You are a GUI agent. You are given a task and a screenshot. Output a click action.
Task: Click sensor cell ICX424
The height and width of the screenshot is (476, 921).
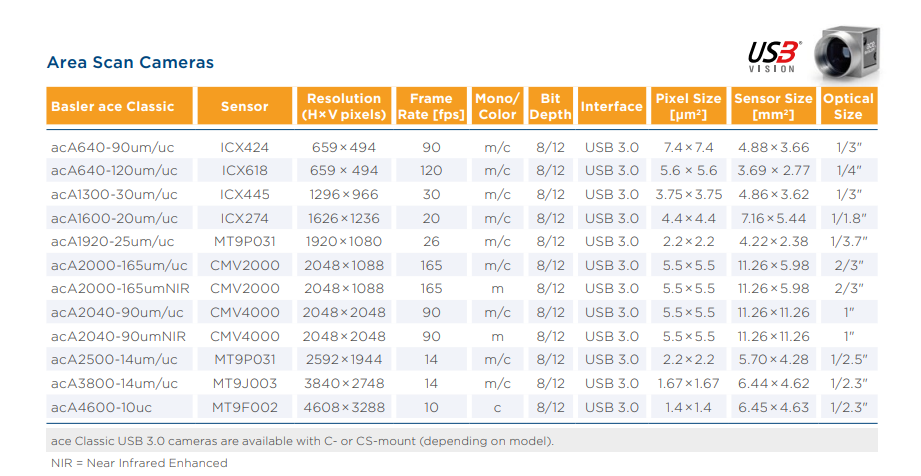tap(244, 148)
